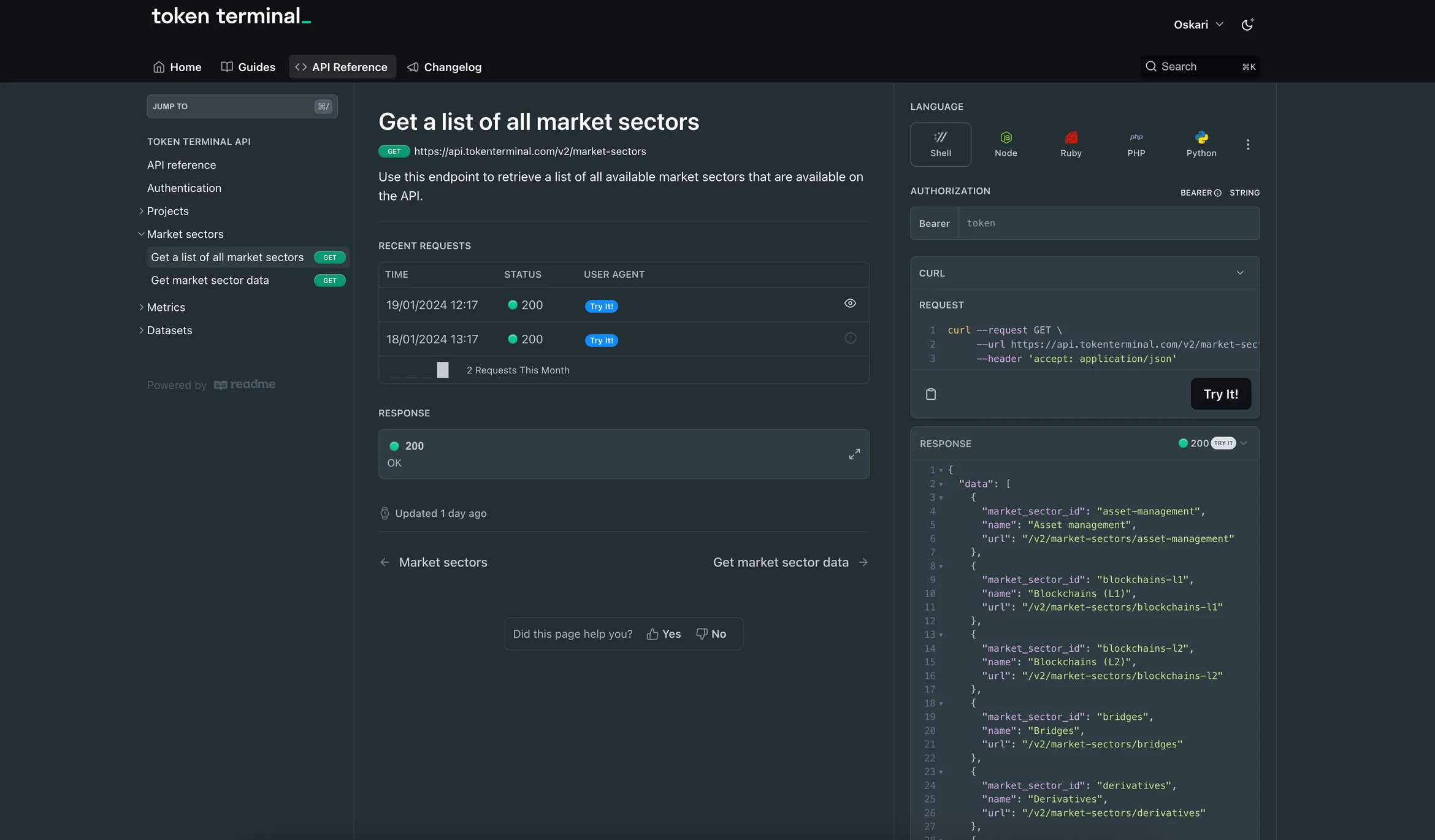Click Try It! badge on 19/01/2024 row
This screenshot has height=840, width=1435.
point(601,306)
